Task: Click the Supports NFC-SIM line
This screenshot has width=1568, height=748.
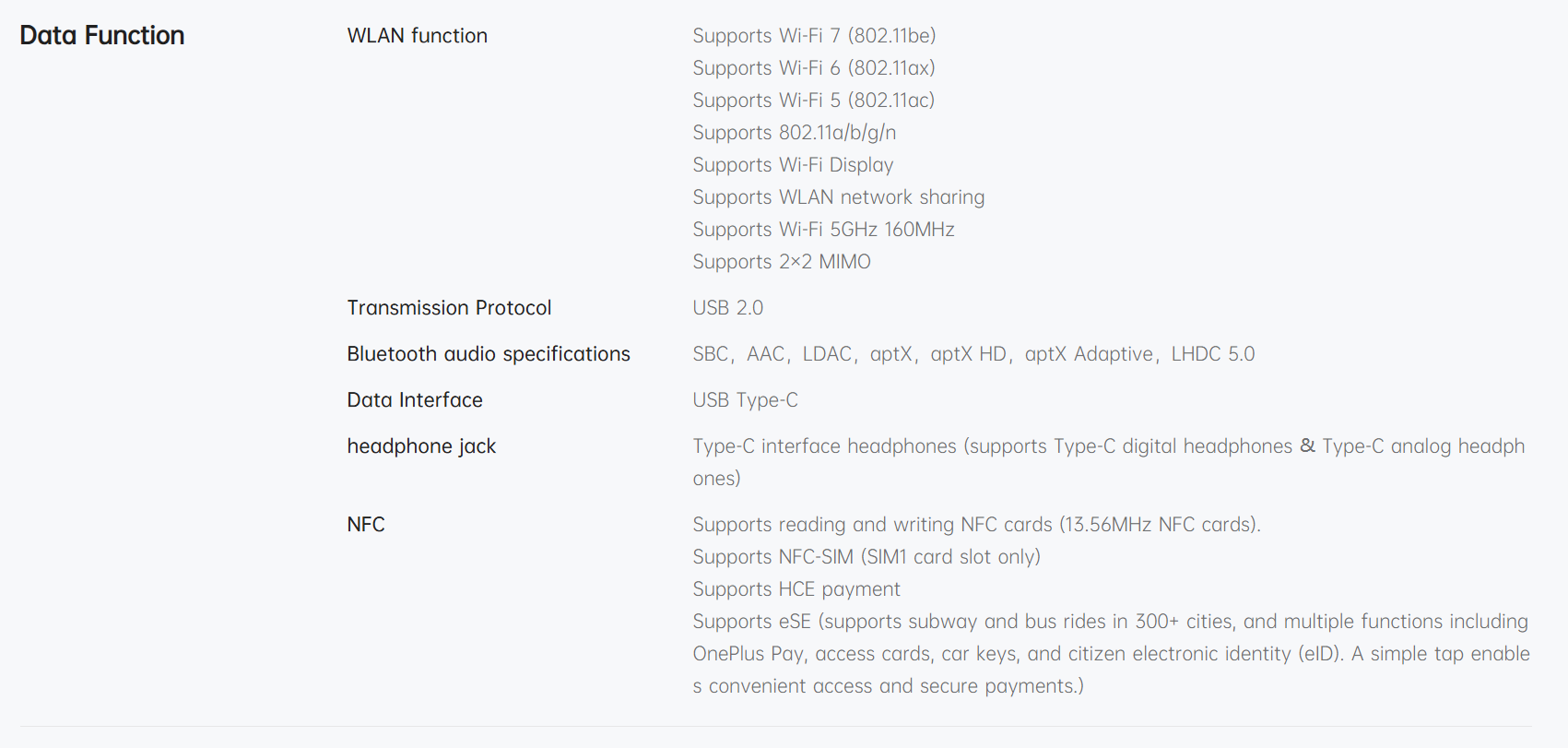Action: coord(866,557)
